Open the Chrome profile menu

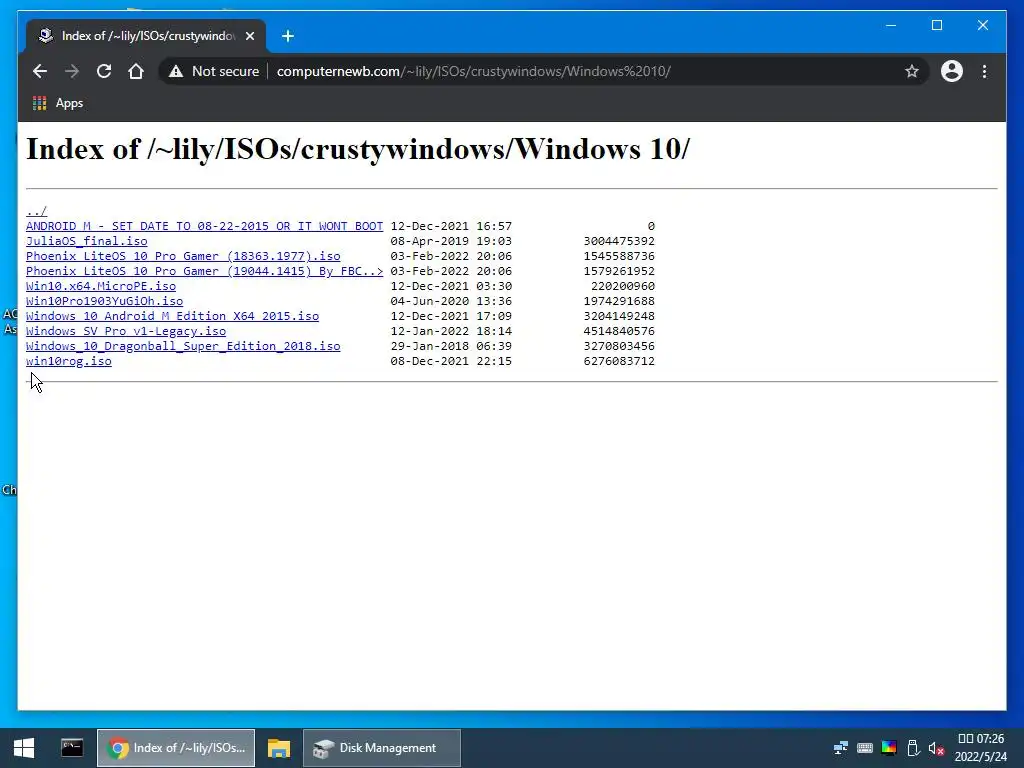point(952,71)
